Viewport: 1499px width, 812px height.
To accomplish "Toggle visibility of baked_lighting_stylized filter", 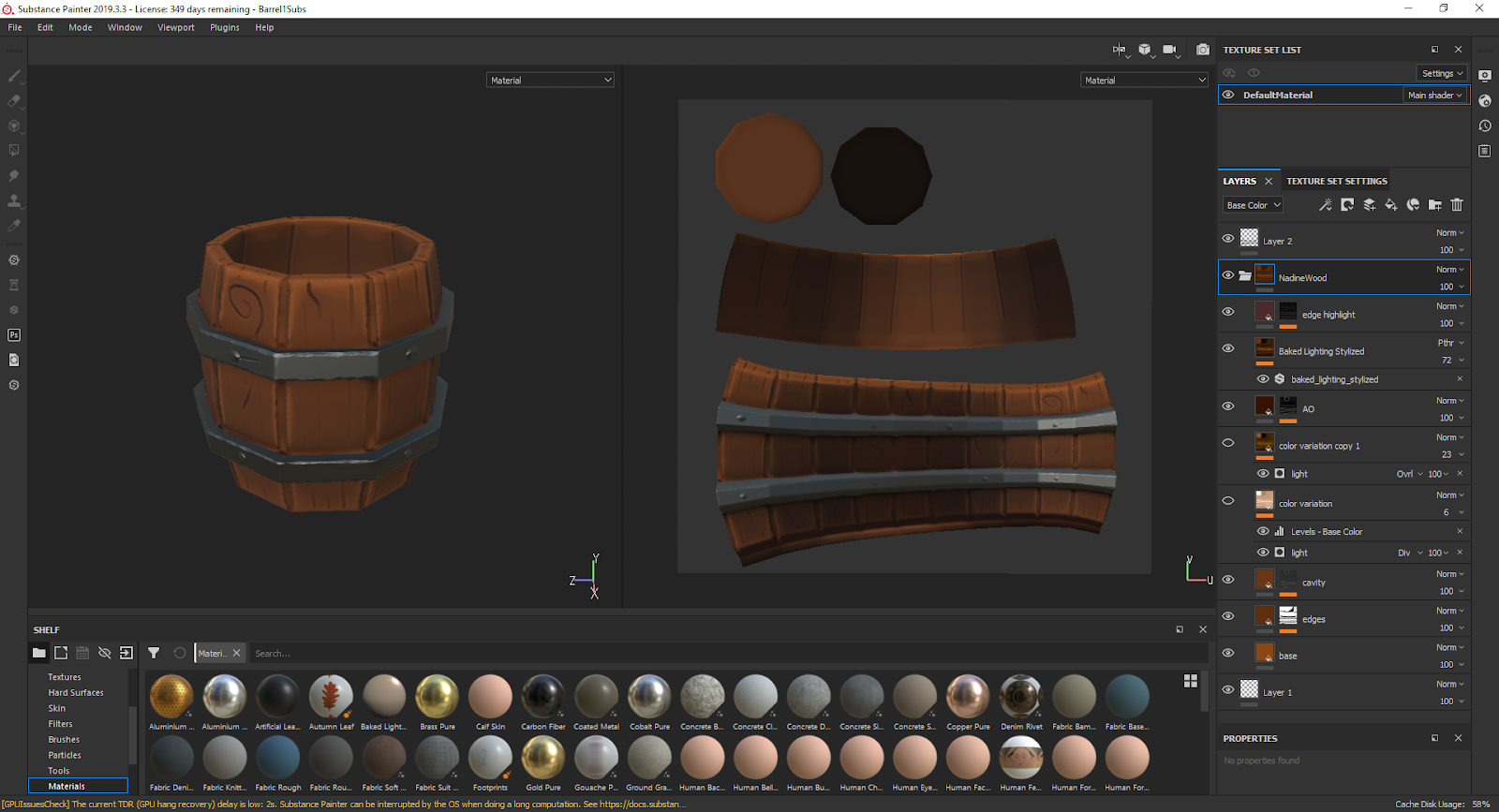I will pos(1263,379).
